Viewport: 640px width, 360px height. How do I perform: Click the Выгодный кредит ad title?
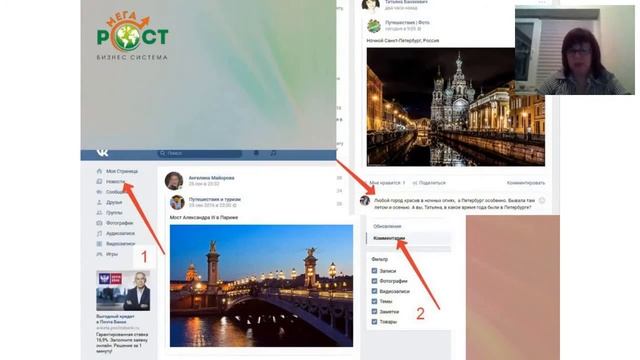116,319
